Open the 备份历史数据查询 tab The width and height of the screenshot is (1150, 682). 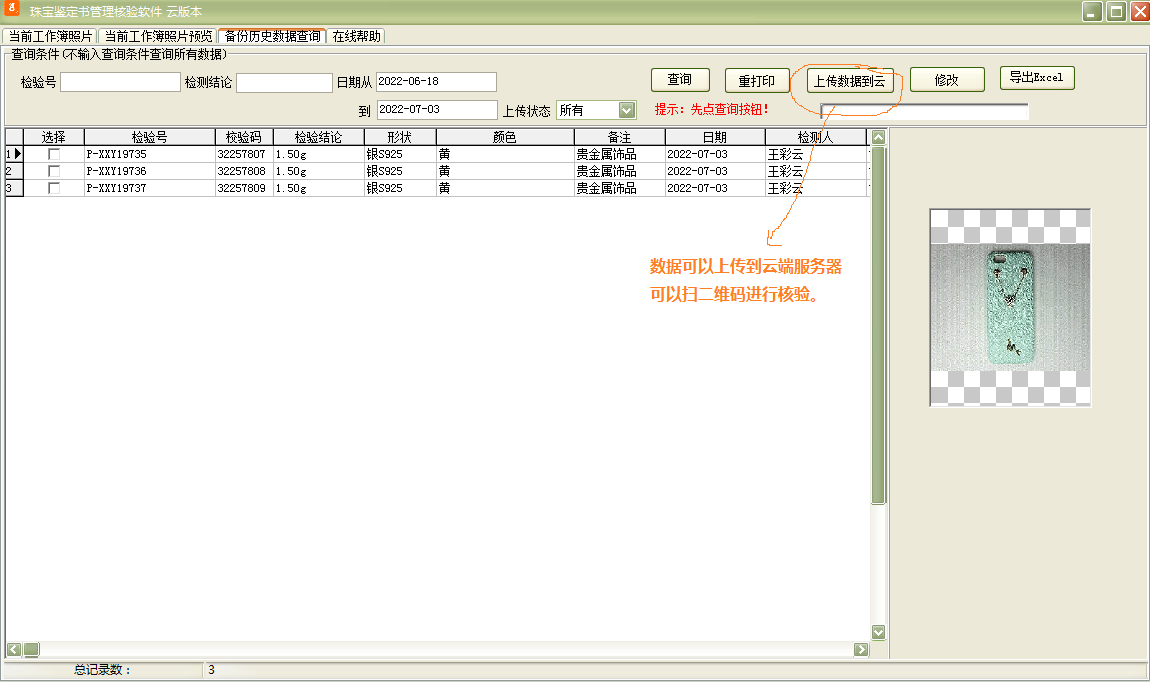point(272,36)
